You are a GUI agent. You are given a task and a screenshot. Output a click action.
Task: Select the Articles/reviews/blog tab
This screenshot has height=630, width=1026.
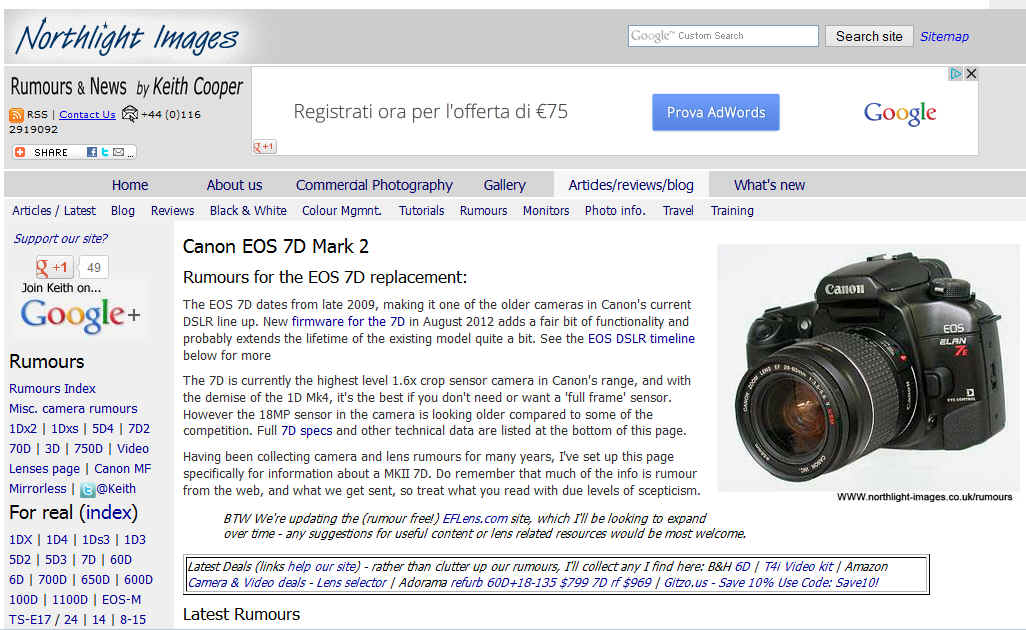(x=631, y=185)
